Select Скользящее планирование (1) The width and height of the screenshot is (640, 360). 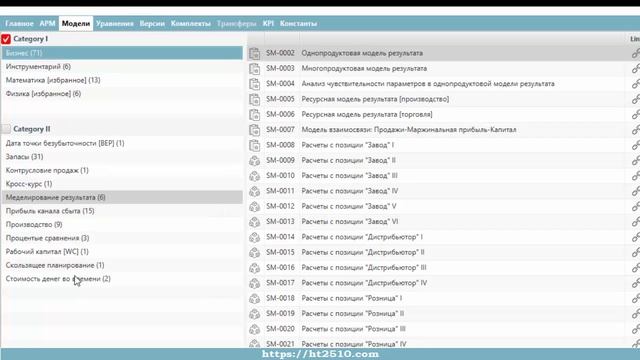(122, 265)
